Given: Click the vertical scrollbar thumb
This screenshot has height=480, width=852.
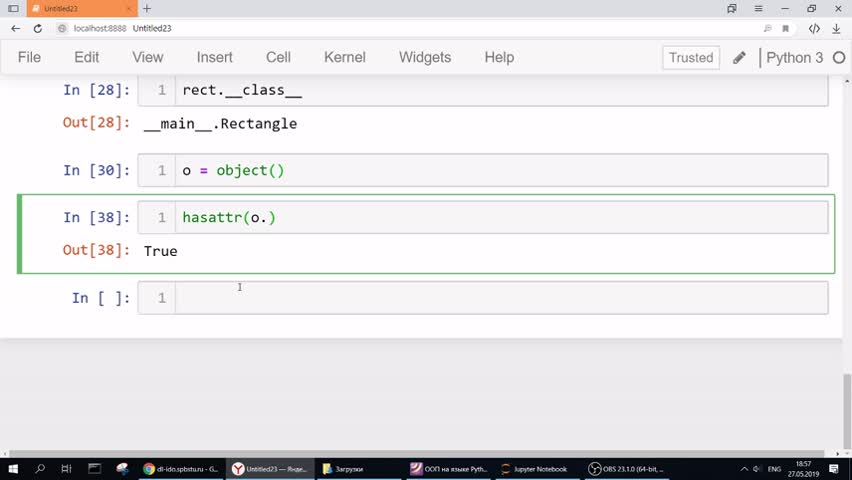Looking at the screenshot, I should click(x=847, y=412).
